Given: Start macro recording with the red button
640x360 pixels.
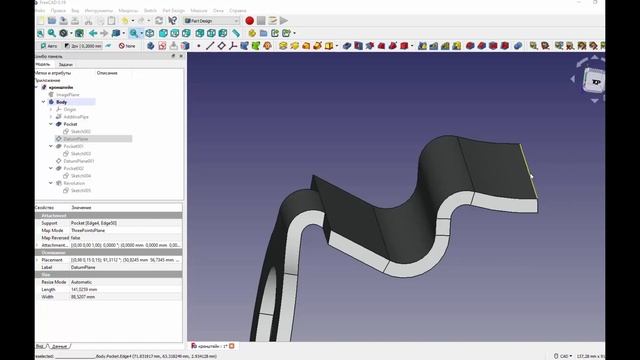Looking at the screenshot, I should click(x=249, y=20).
